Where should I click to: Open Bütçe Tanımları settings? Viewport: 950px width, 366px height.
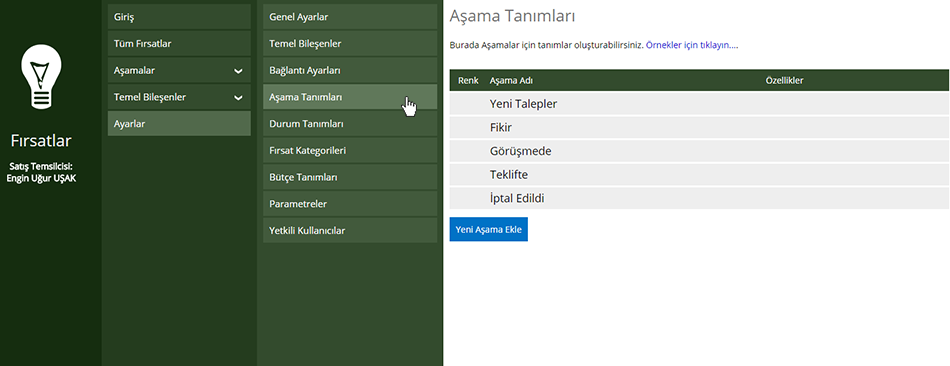pos(350,178)
